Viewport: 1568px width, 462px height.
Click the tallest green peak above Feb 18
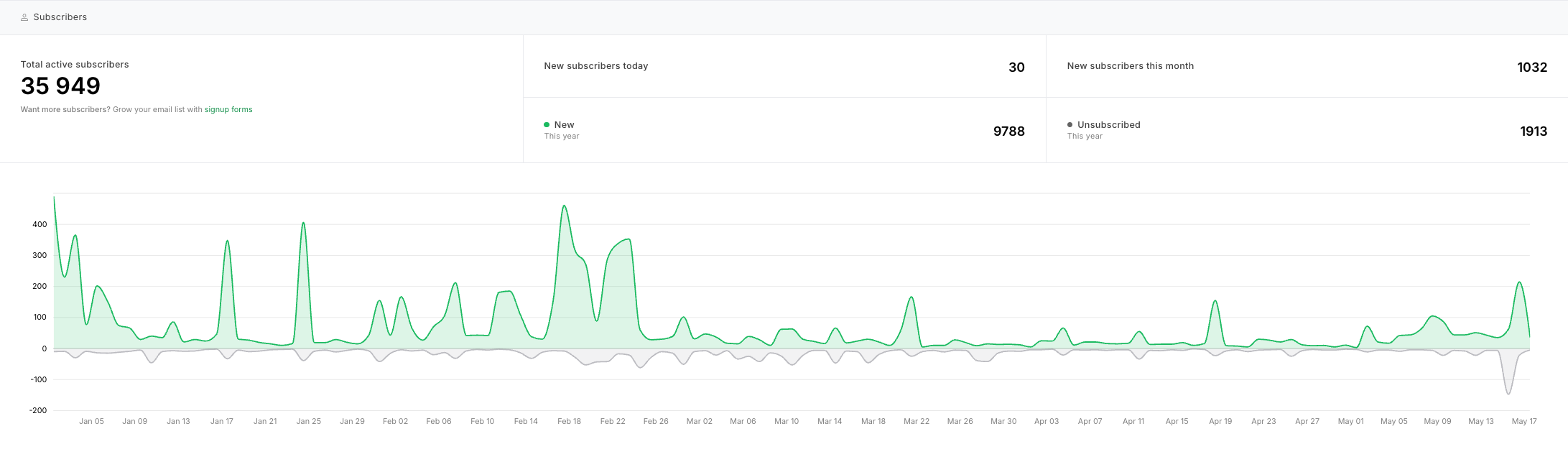point(564,207)
